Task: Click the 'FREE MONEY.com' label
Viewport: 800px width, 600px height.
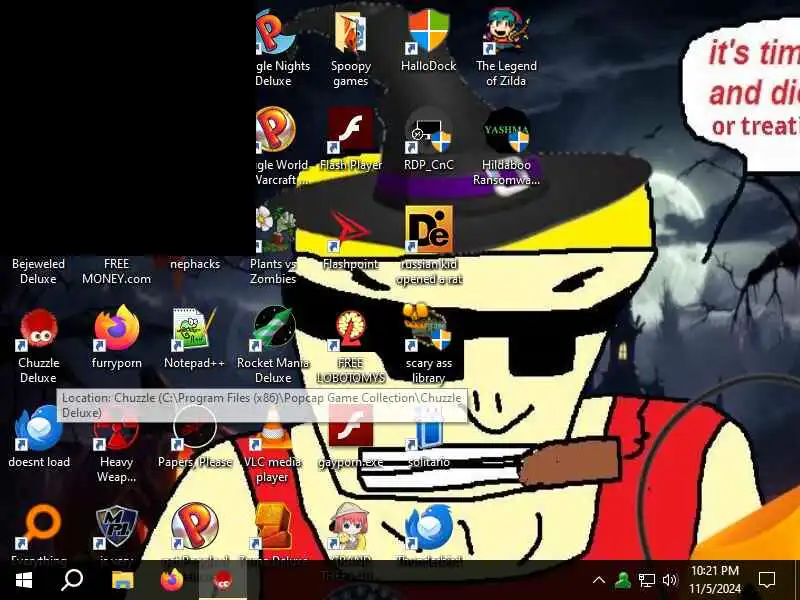Action: point(116,271)
